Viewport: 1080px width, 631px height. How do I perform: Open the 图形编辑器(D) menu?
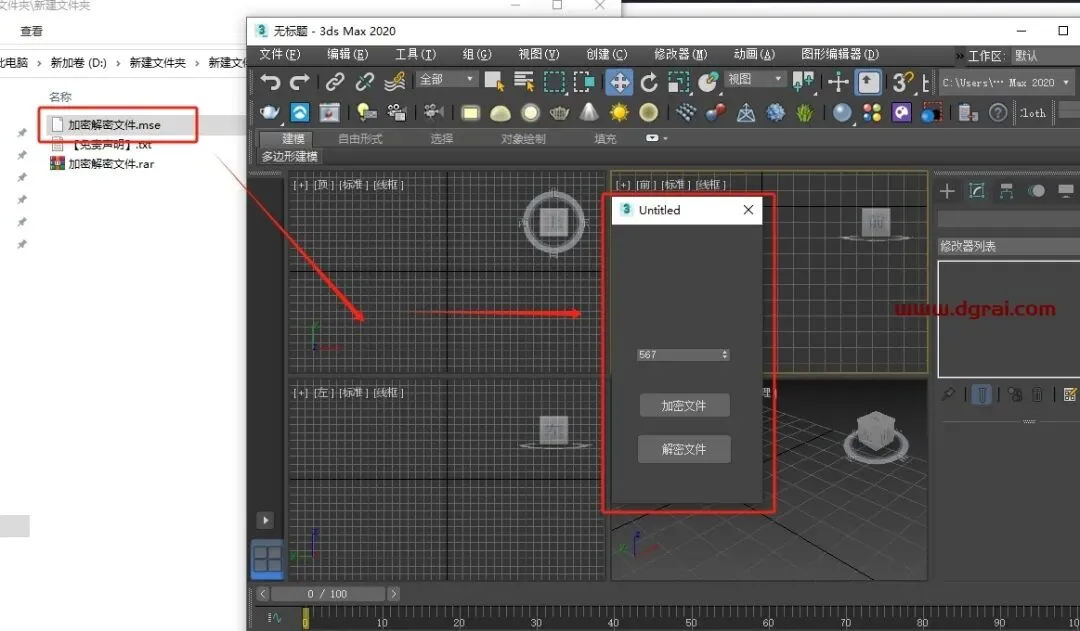pyautogui.click(x=840, y=54)
